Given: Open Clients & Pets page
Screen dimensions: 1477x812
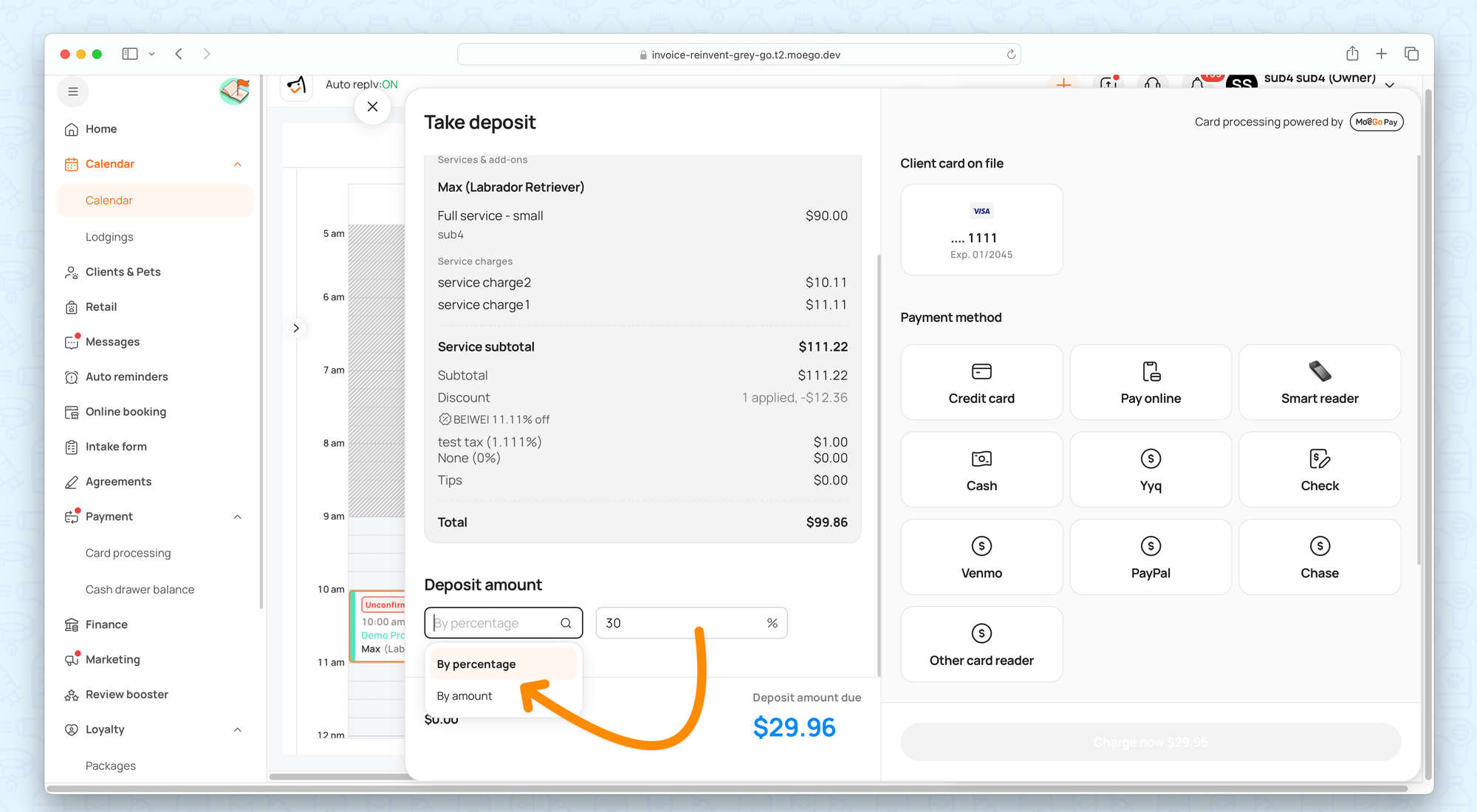Looking at the screenshot, I should tap(123, 272).
